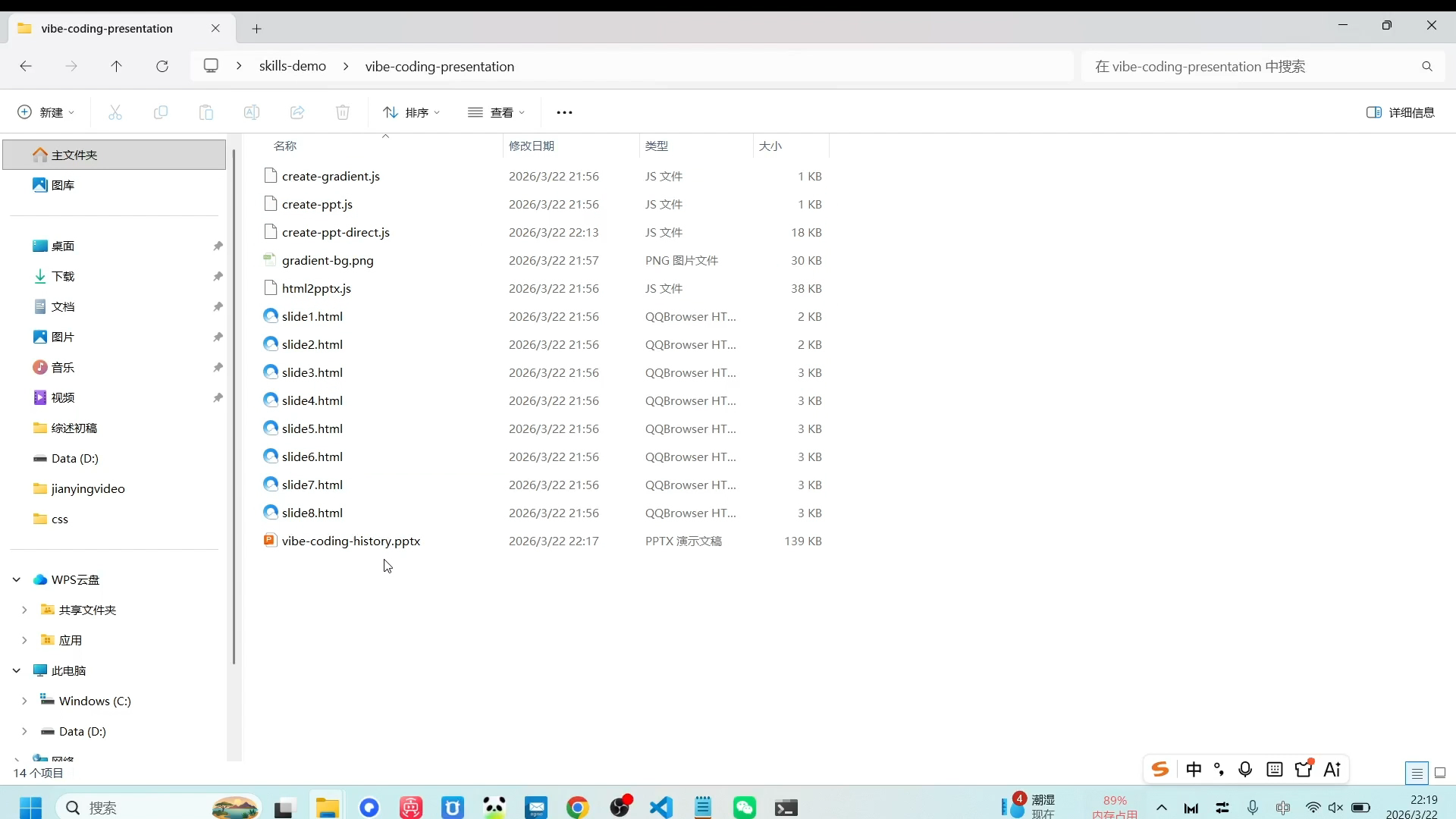Image resolution: width=1456 pixels, height=819 pixels.
Task: Go up one folder level
Action: pos(116,67)
